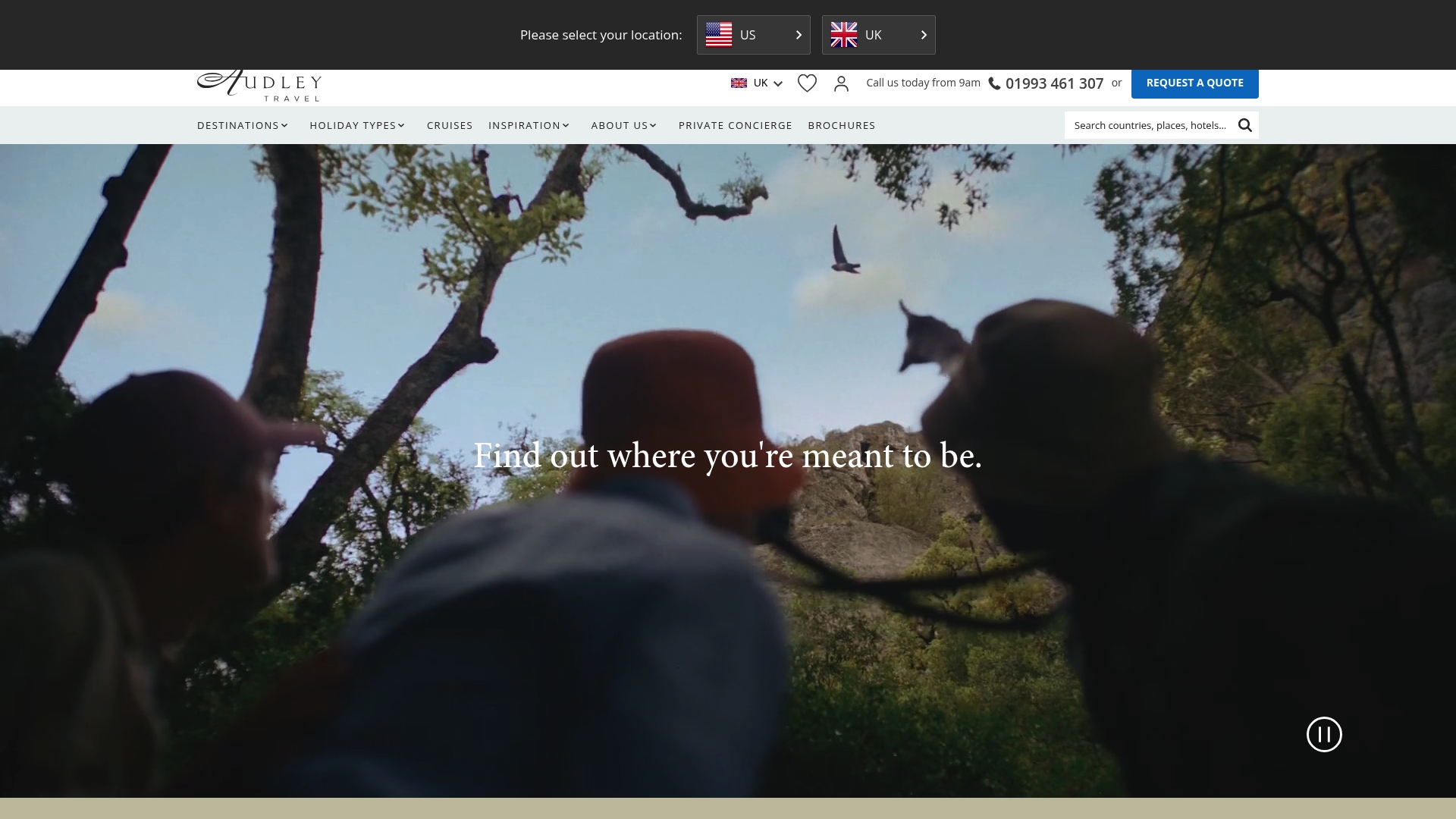Click the US button's right arrow
This screenshot has width=1456, height=819.
click(799, 35)
